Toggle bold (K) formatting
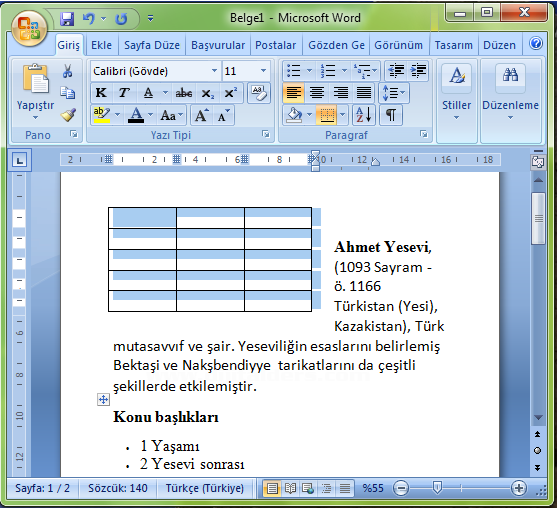This screenshot has width=557, height=508. (x=101, y=93)
